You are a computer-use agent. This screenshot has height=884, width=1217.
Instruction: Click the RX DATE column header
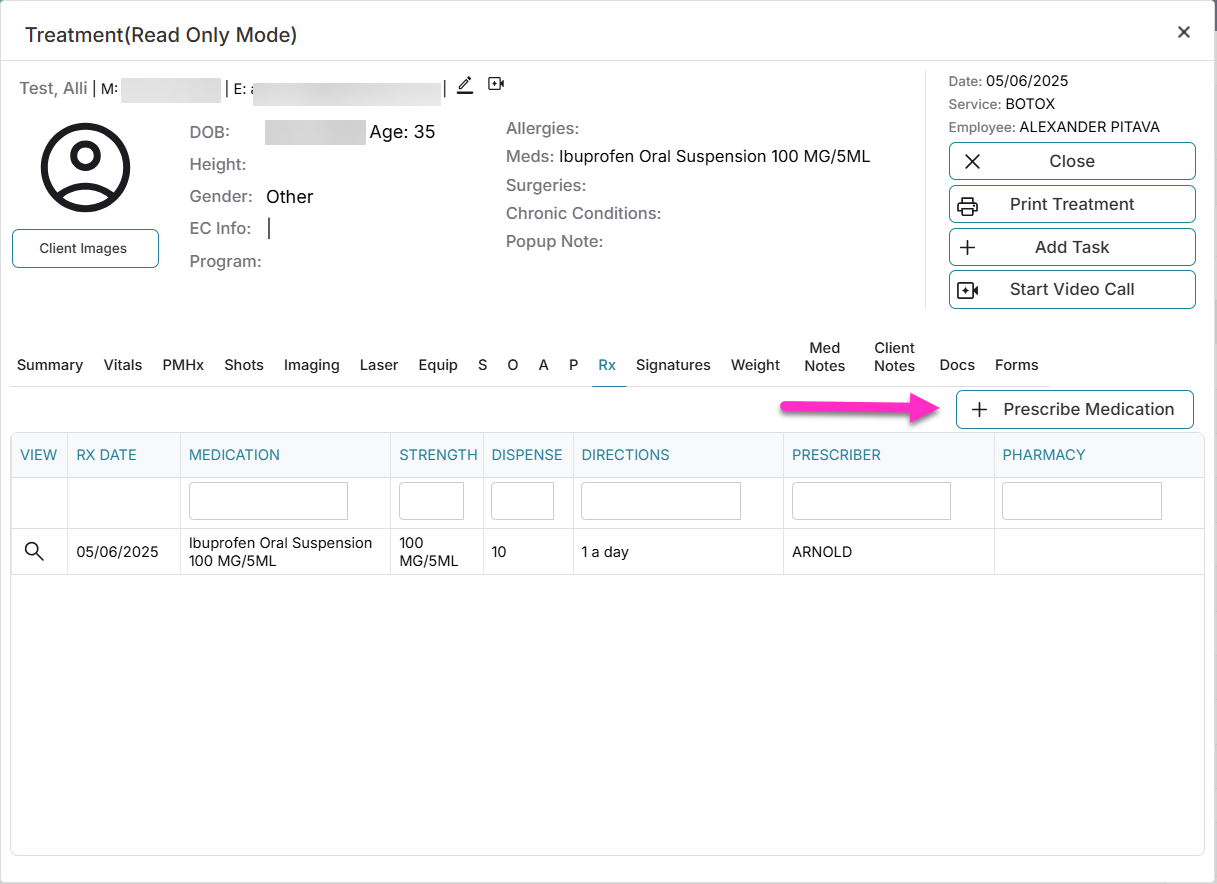106,454
